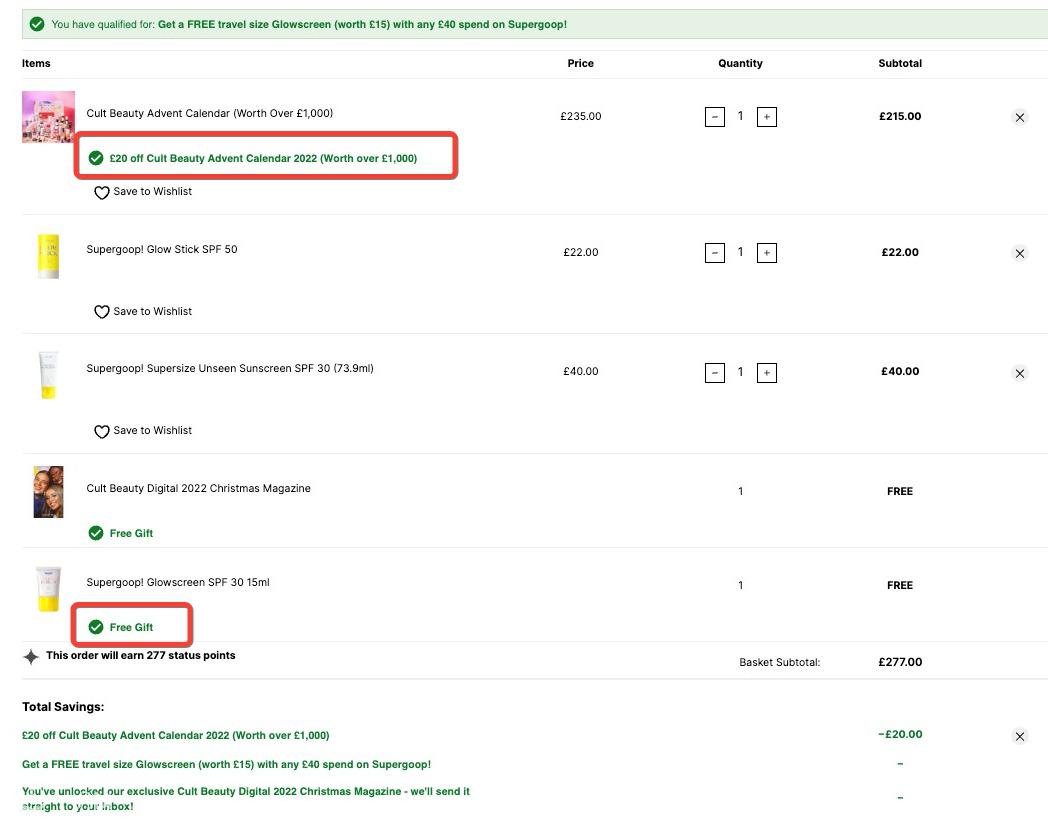
Task: Click green check beside magazine Free Gift
Action: [96, 533]
